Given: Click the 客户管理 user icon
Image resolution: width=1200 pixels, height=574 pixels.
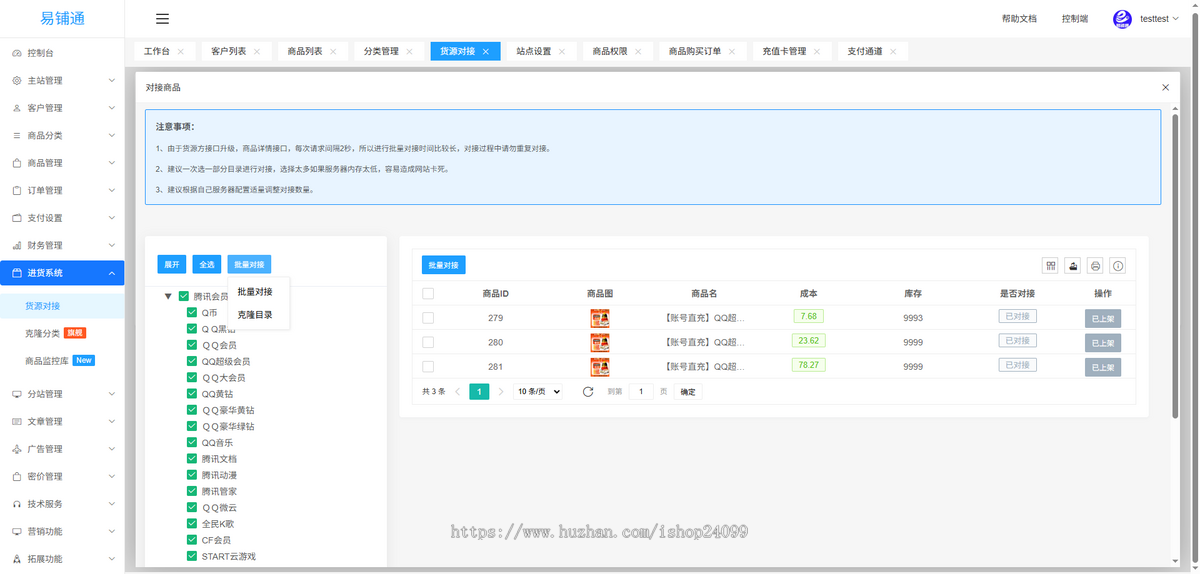Looking at the screenshot, I should pos(17,108).
